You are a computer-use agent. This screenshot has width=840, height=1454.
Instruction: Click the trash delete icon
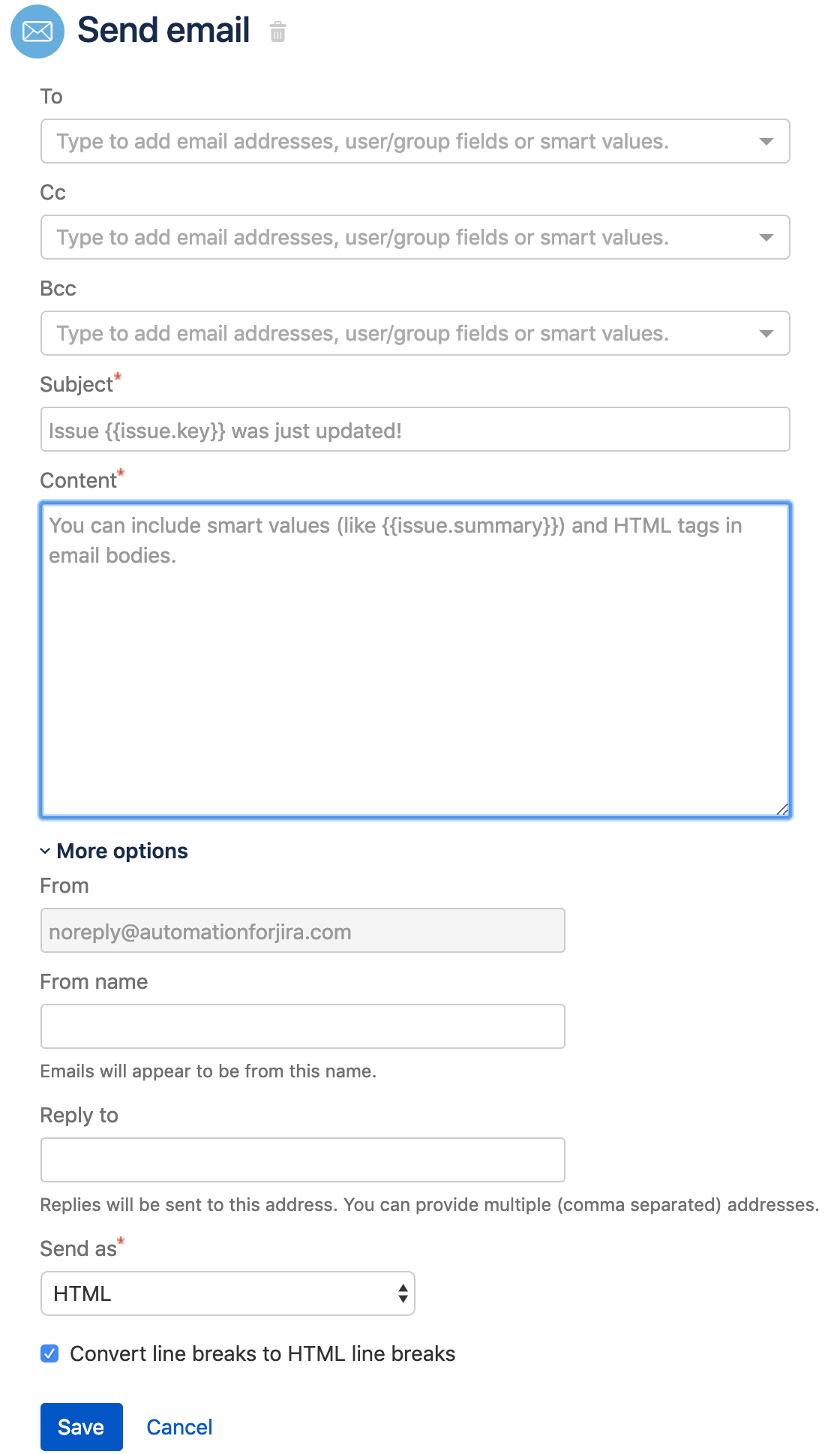click(x=277, y=32)
